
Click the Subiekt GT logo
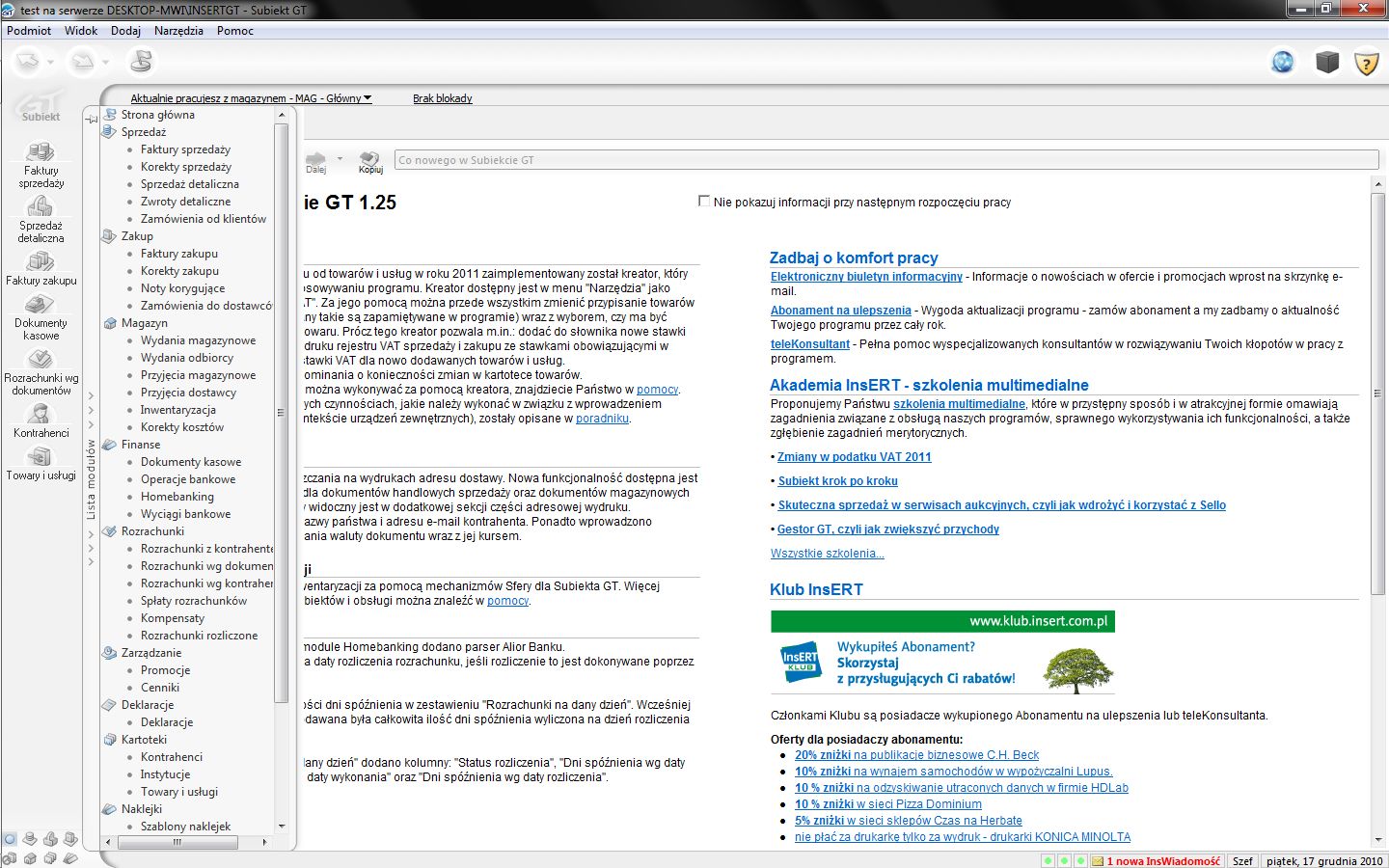click(x=41, y=106)
